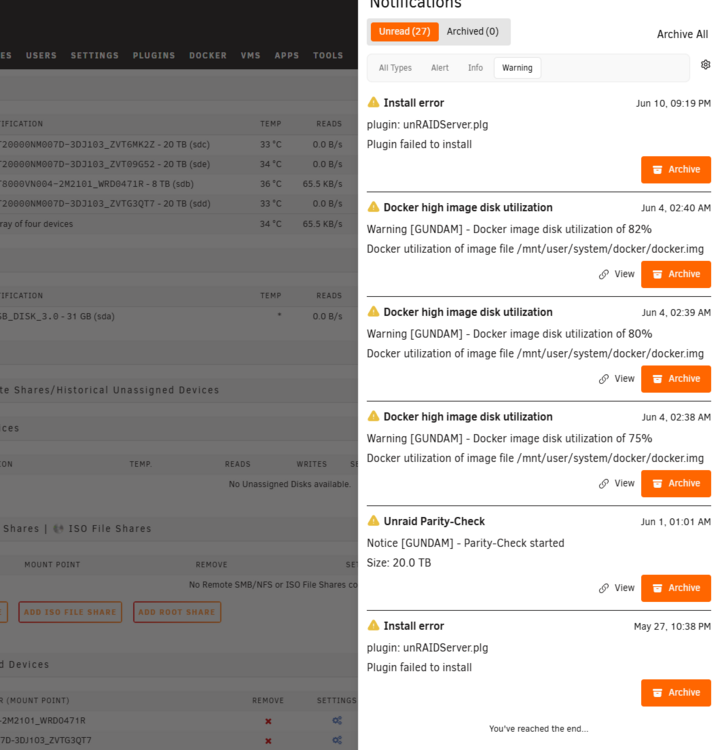Open PLUGINS in main navigation

pyautogui.click(x=154, y=55)
